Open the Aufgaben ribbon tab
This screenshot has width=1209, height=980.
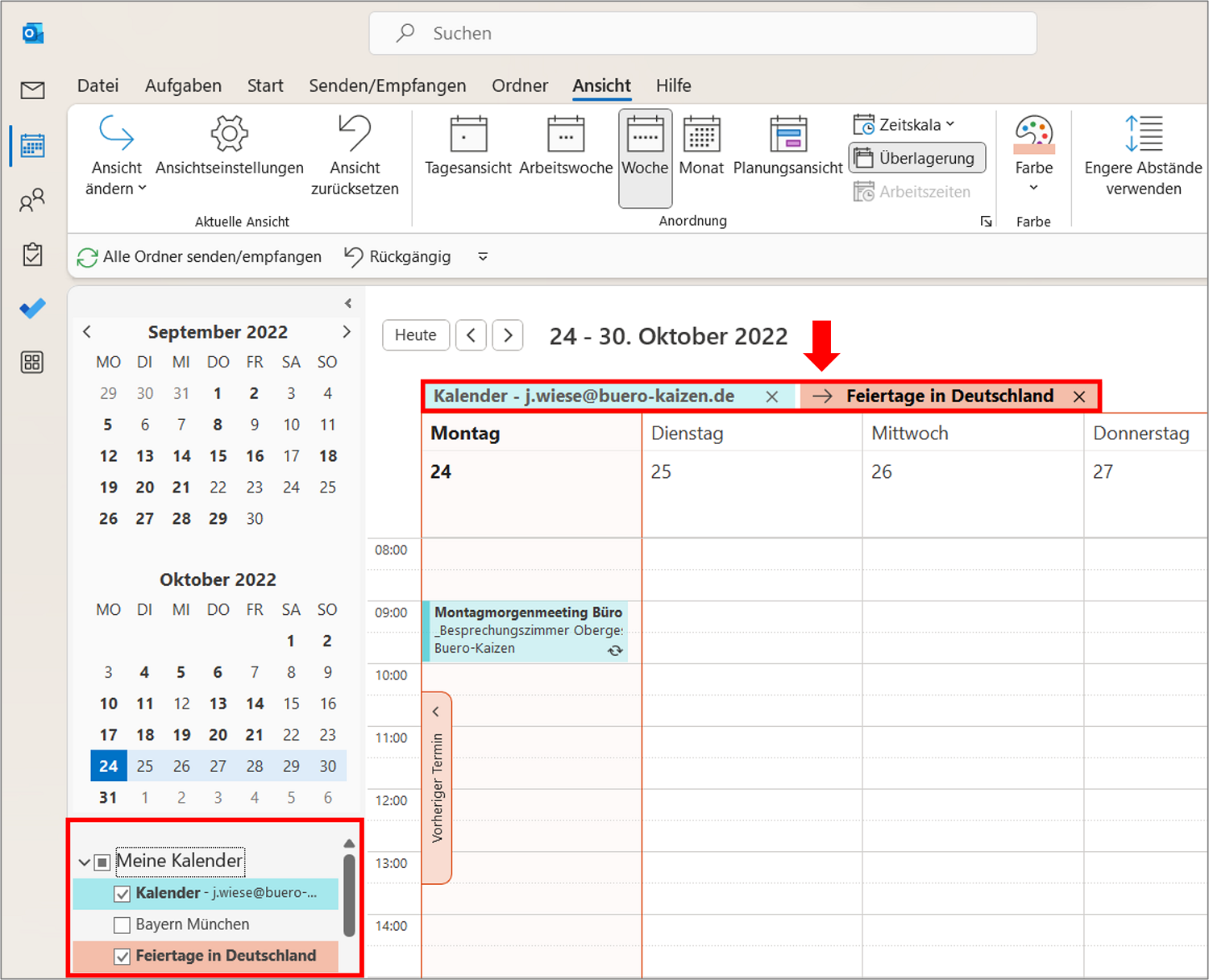pos(183,85)
